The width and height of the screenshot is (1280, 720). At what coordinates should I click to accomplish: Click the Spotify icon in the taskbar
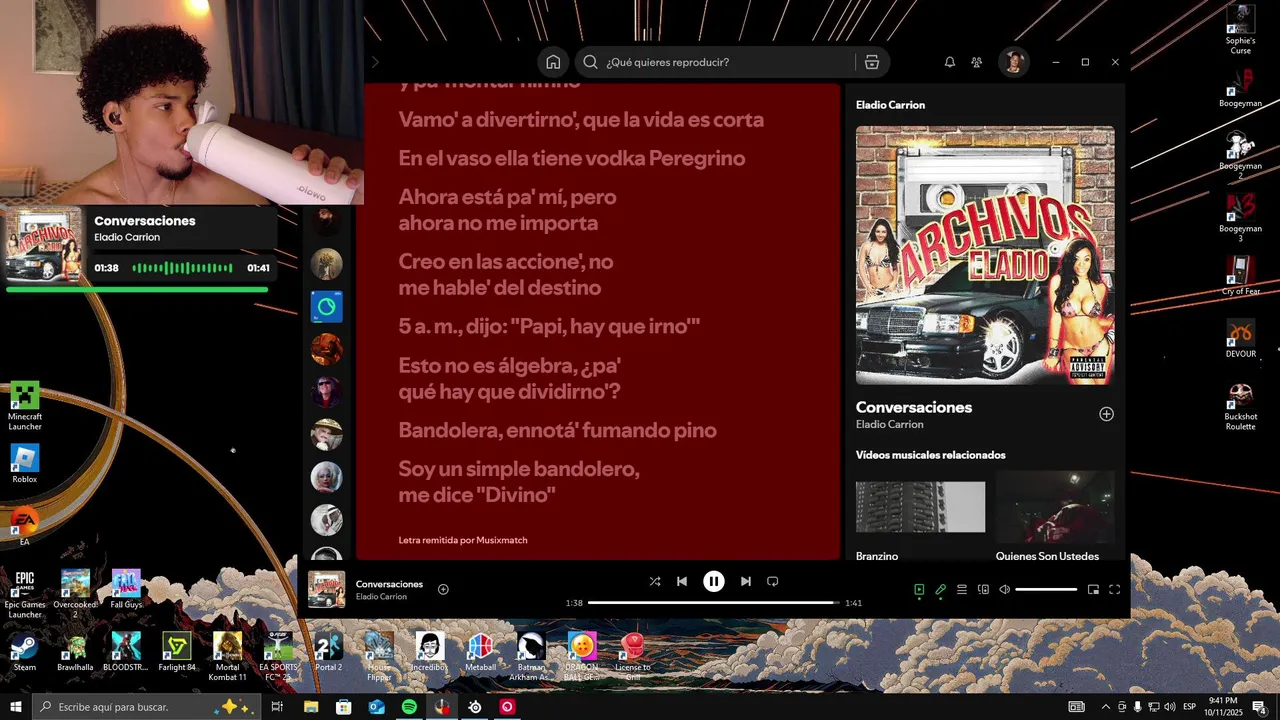pos(409,707)
